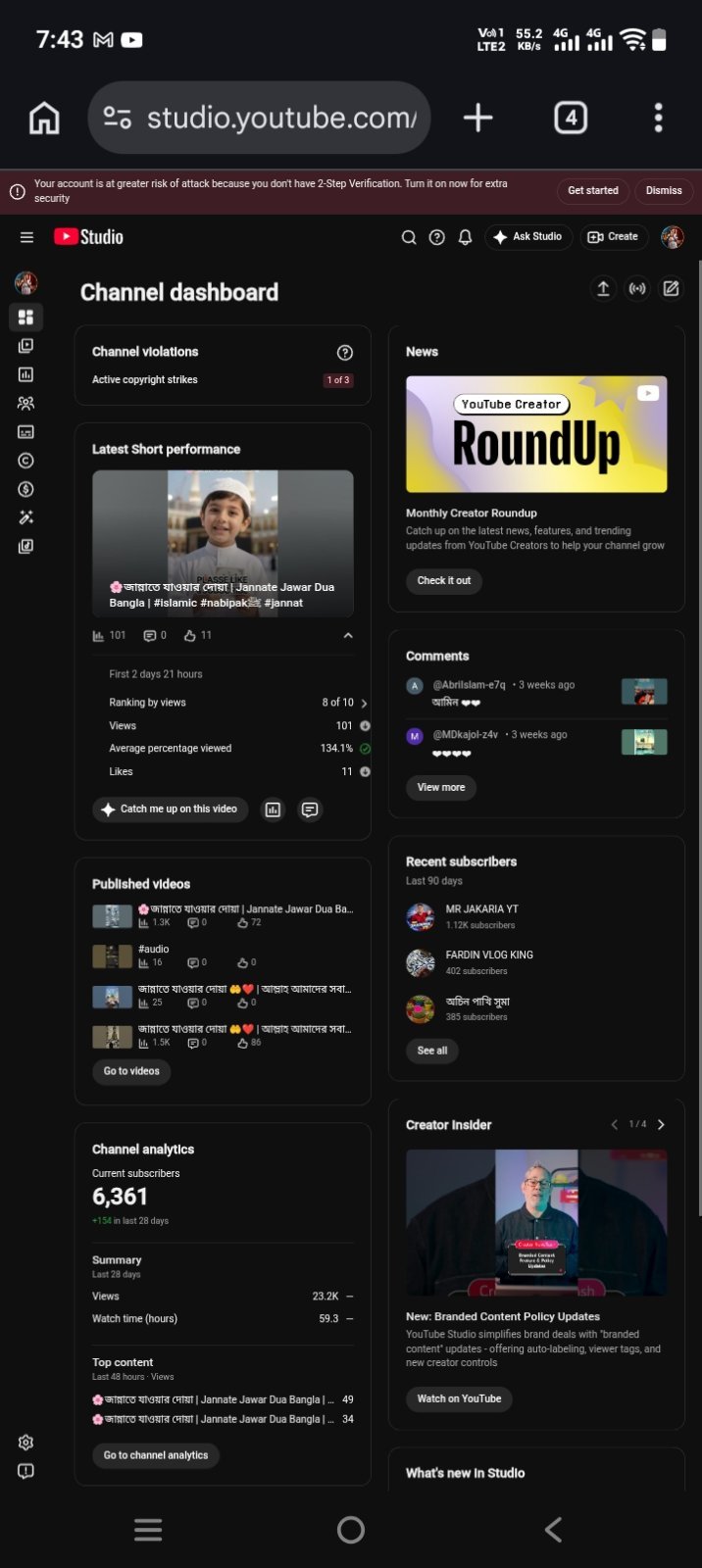Open Audio library icon in sidebar
This screenshot has height=1568, width=702.
coord(26,547)
